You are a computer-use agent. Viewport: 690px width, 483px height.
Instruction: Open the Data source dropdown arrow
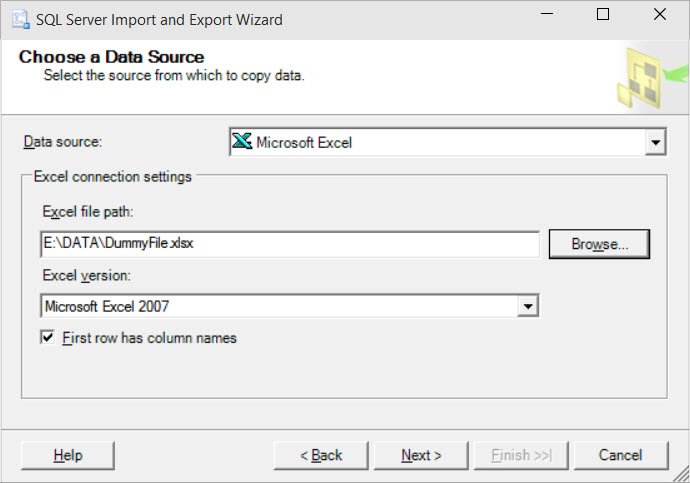tap(655, 142)
